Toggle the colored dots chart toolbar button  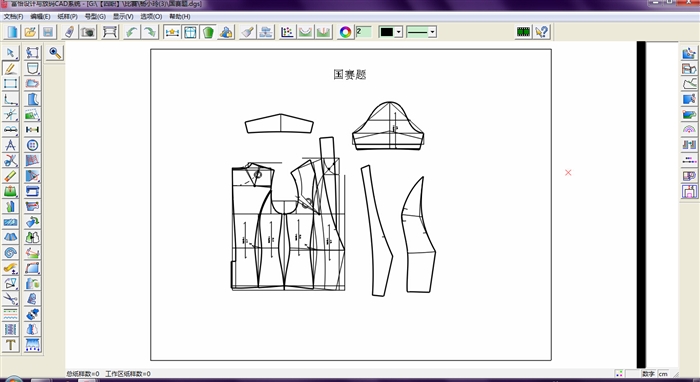point(288,32)
